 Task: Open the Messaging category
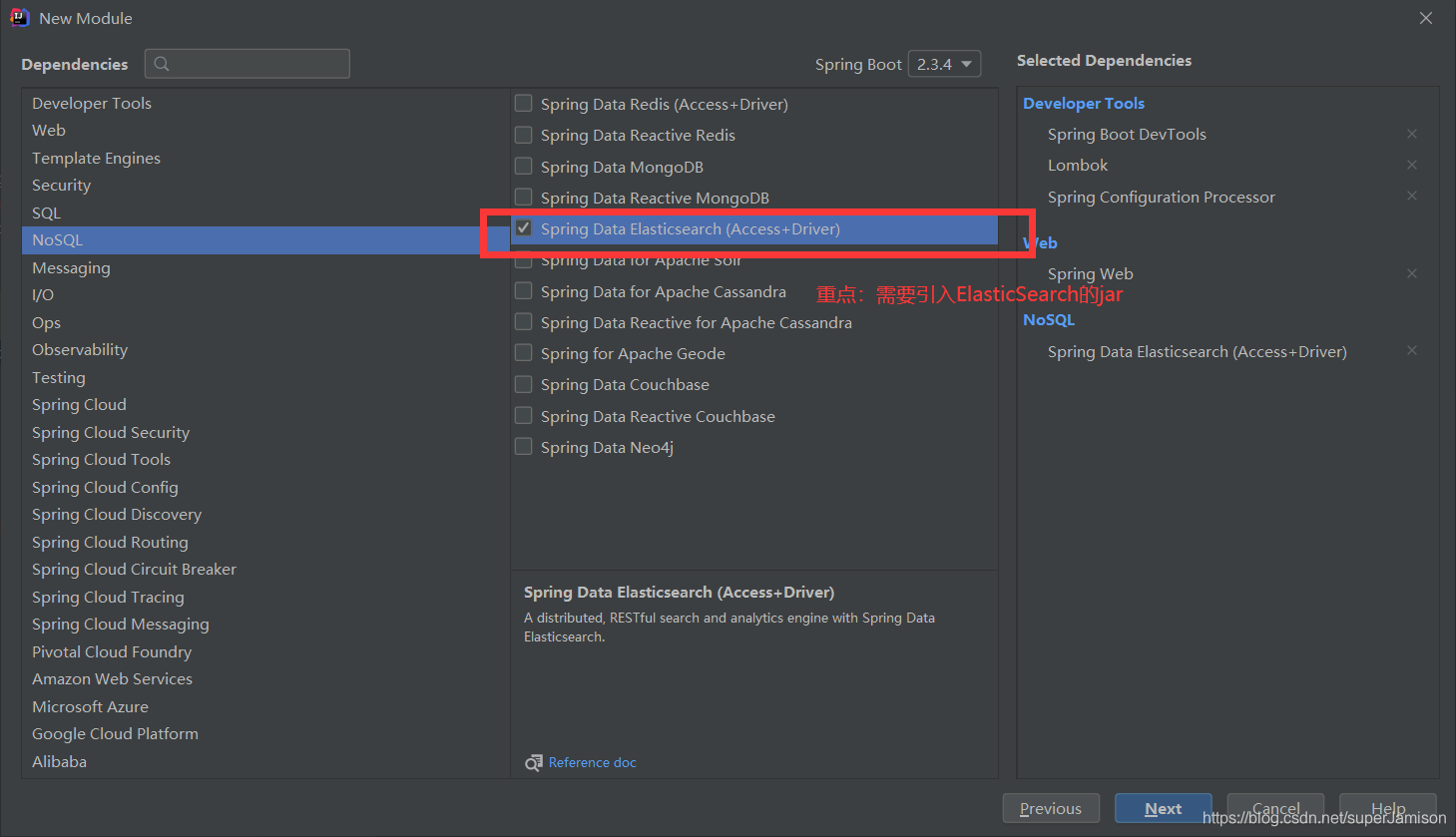click(x=265, y=267)
